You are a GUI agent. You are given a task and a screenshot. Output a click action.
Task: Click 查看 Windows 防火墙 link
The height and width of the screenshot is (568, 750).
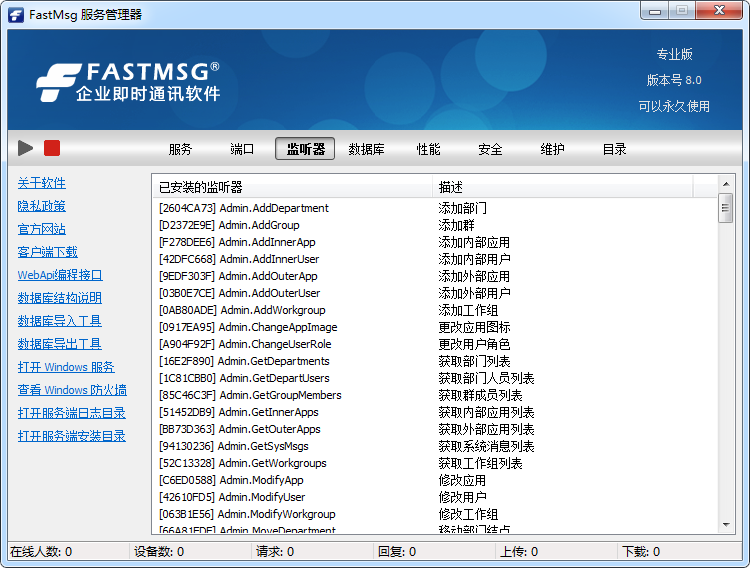tap(72, 390)
